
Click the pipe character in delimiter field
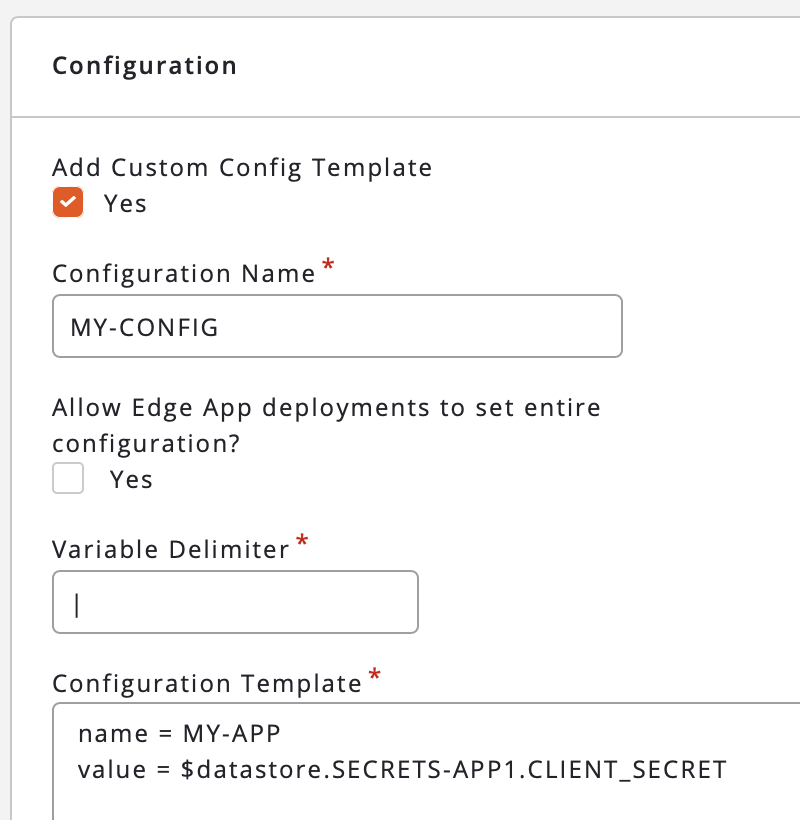click(76, 603)
